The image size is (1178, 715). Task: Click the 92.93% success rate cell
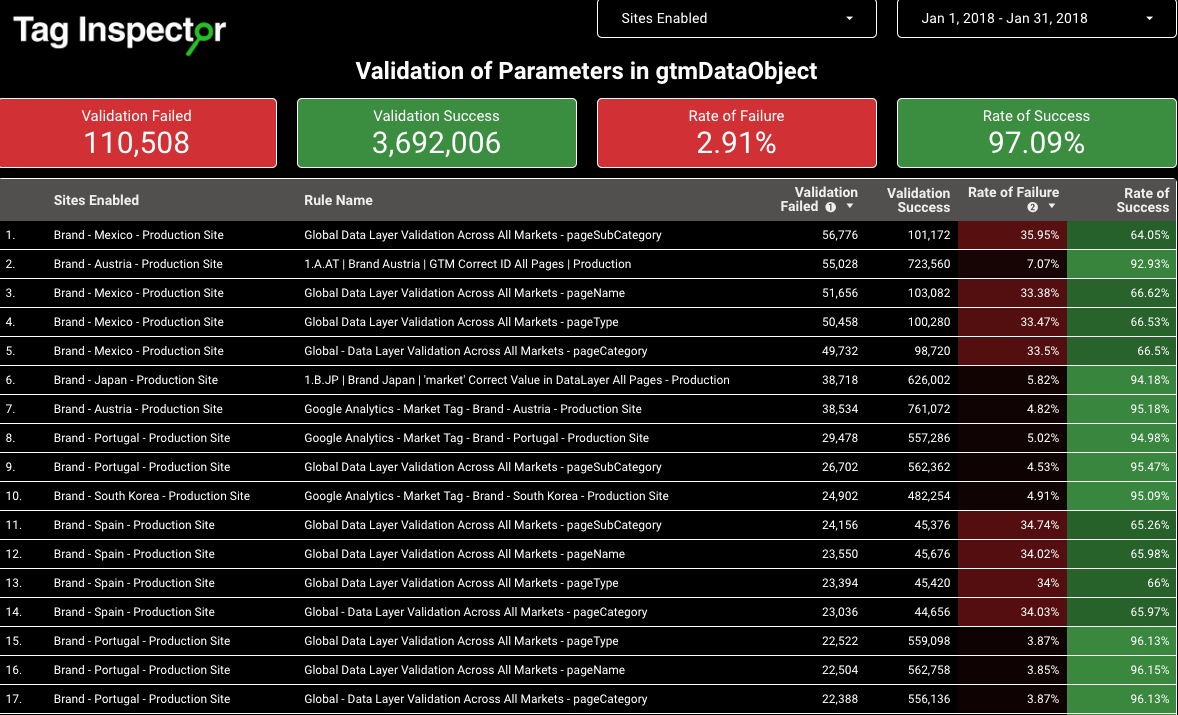(x=1122, y=264)
